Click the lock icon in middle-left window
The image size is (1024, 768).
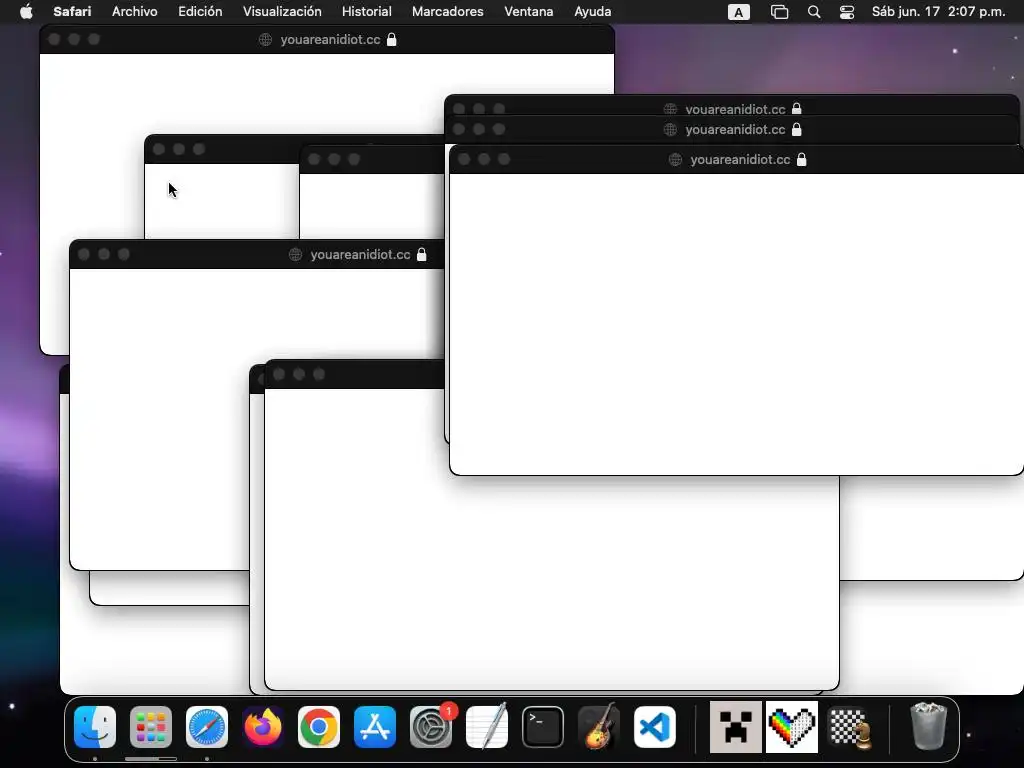click(x=422, y=255)
